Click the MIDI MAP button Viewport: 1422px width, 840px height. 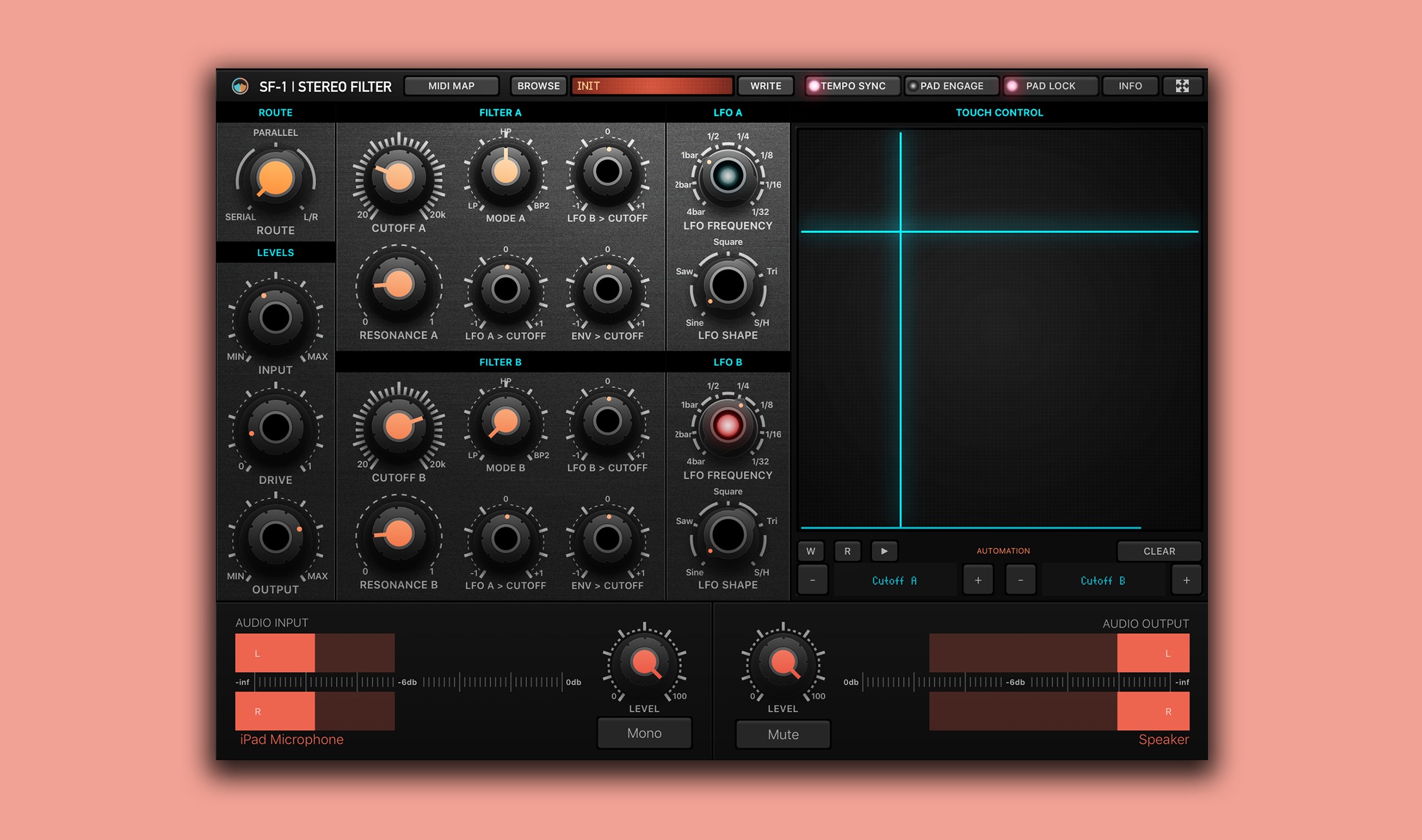coord(451,85)
